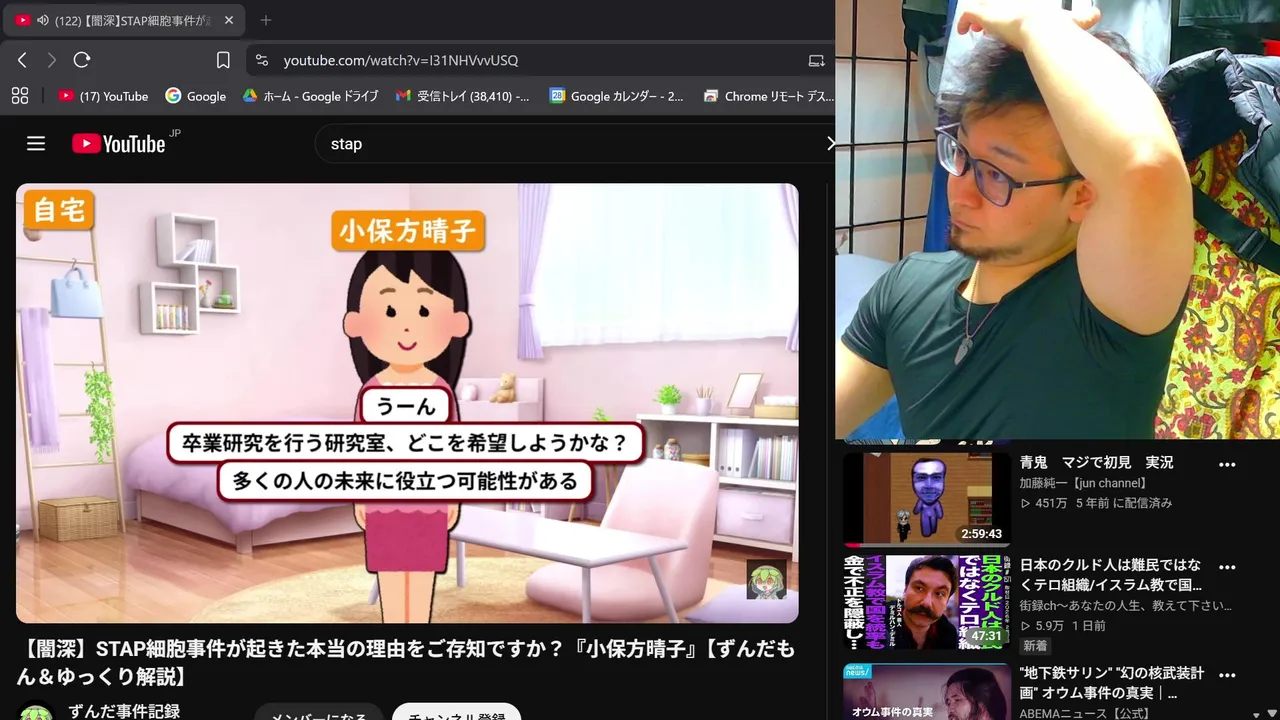Screen dimensions: 1280x720
Task: Open the 受信トレイ Gmail bookmark
Action: tap(463, 96)
